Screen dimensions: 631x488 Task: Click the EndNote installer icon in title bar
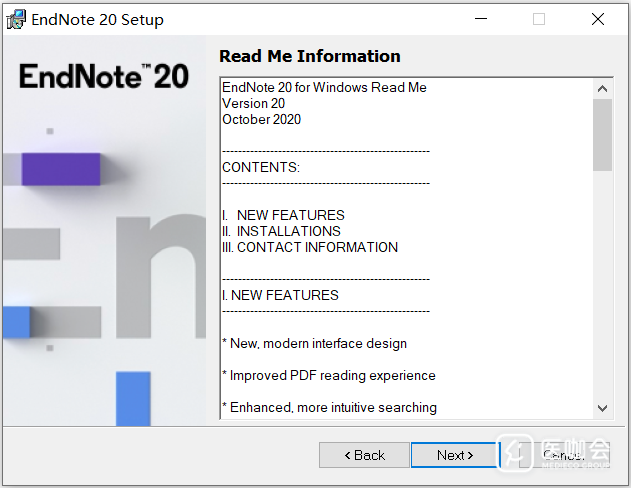coord(16,19)
